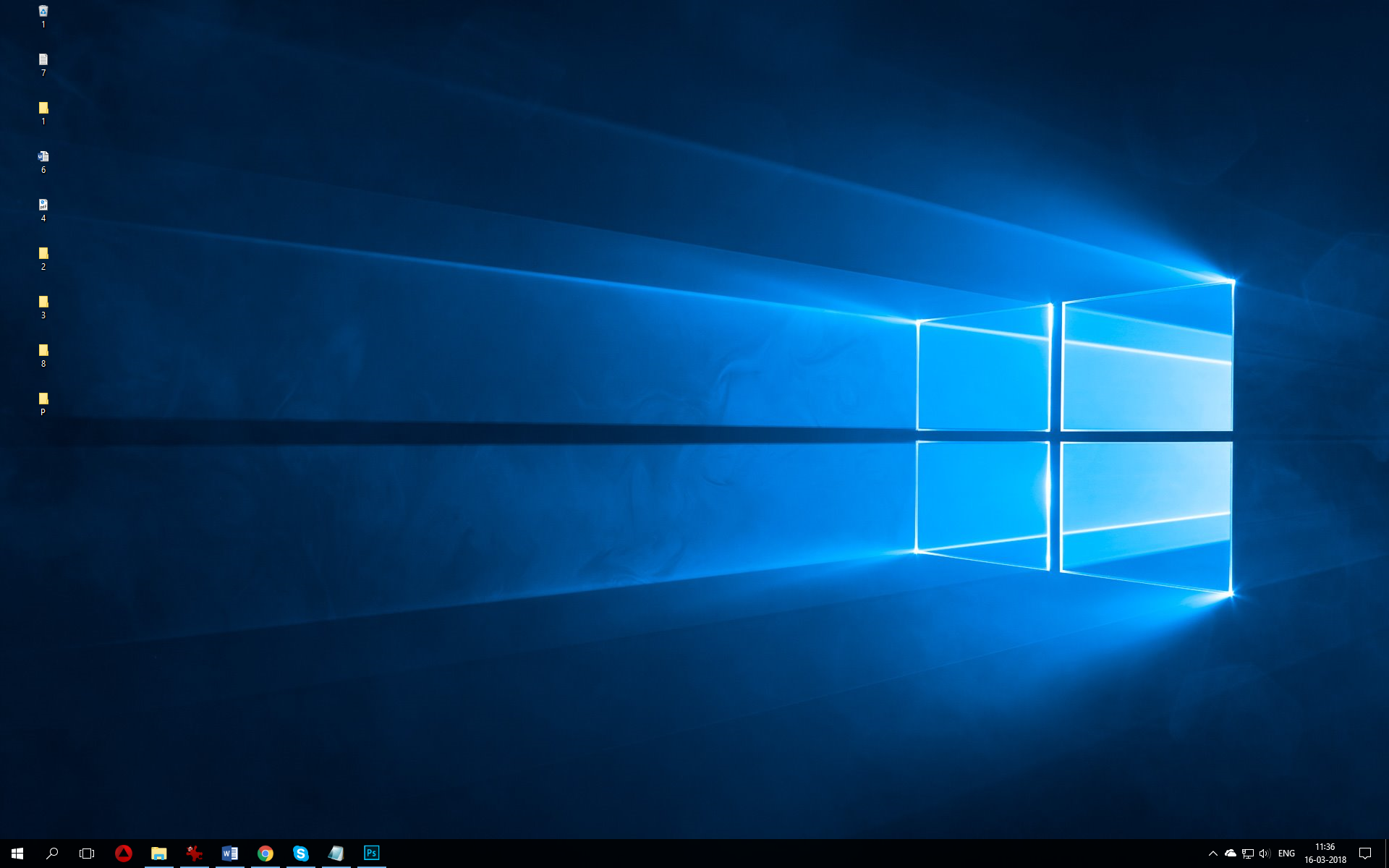Open Microsoft Word from the taskbar

[230, 854]
